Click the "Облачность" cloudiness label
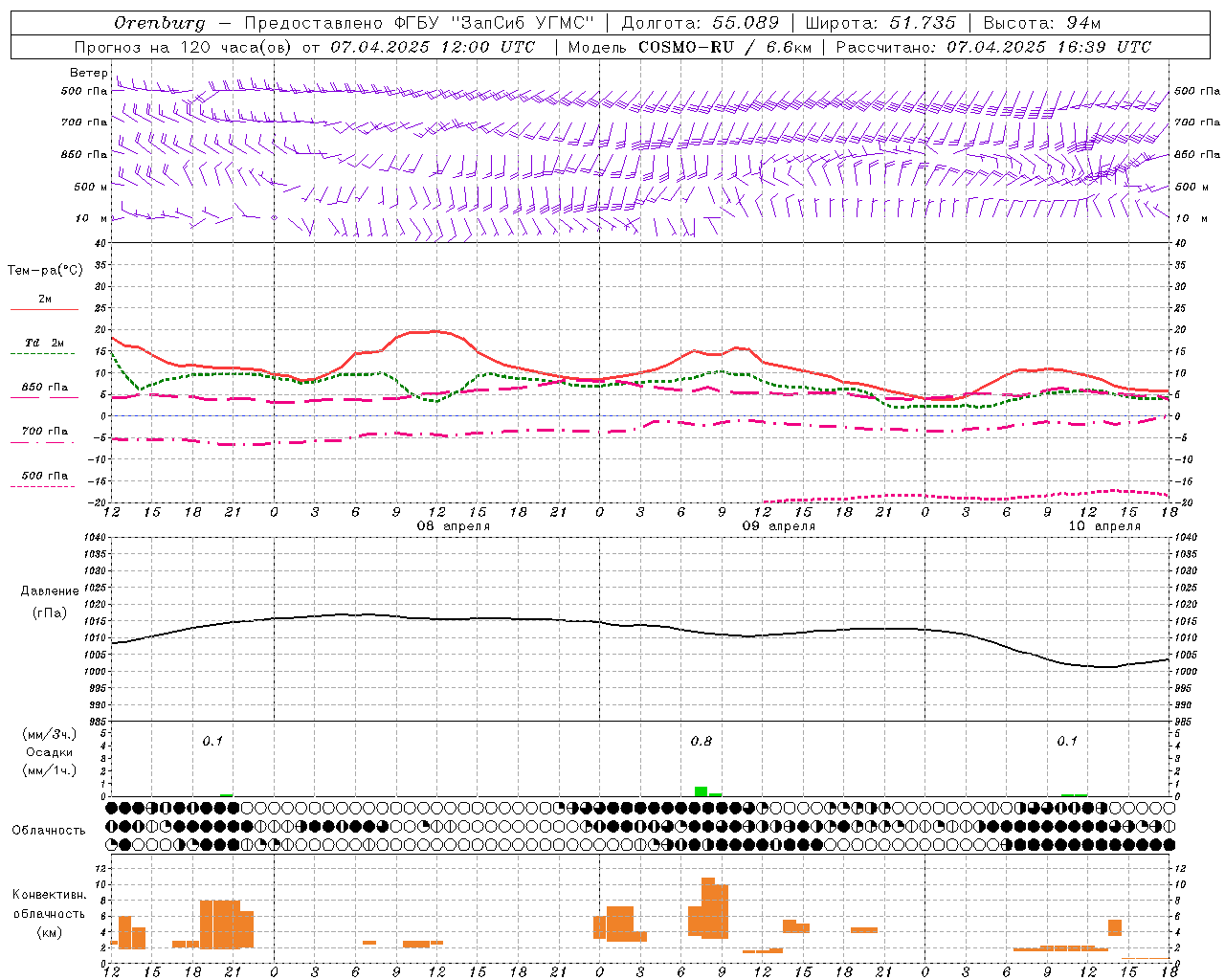The height and width of the screenshot is (980, 1225). [49, 831]
